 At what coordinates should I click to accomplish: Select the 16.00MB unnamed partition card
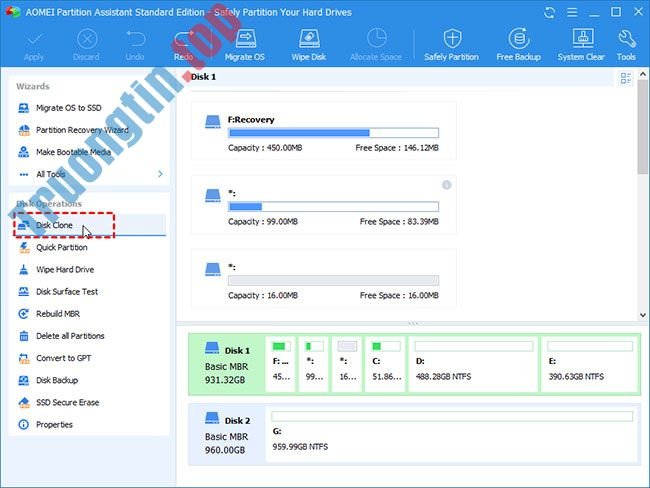(324, 278)
